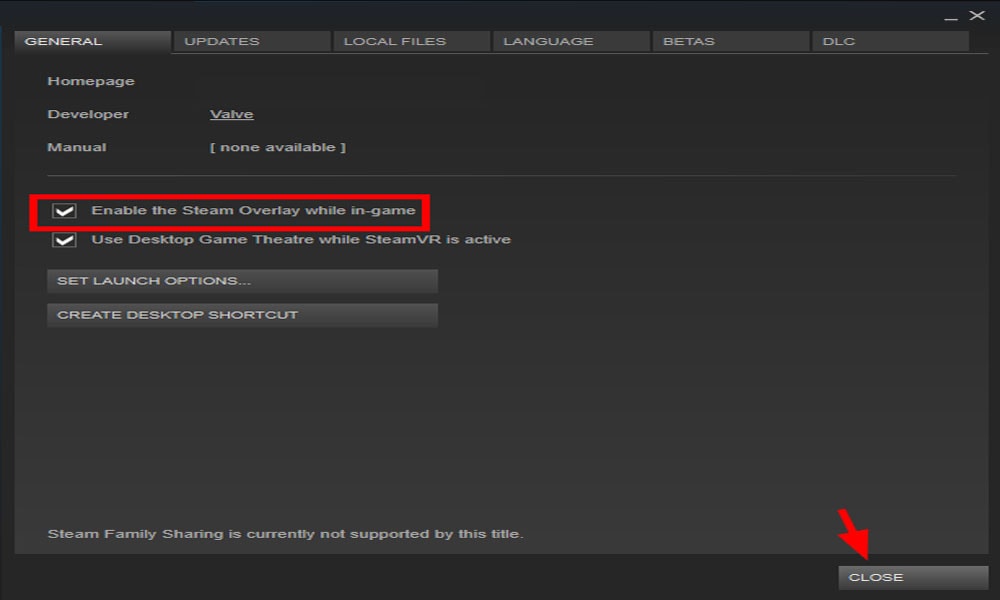This screenshot has height=600, width=1000.
Task: Open the Valve developer link
Action: [x=232, y=114]
